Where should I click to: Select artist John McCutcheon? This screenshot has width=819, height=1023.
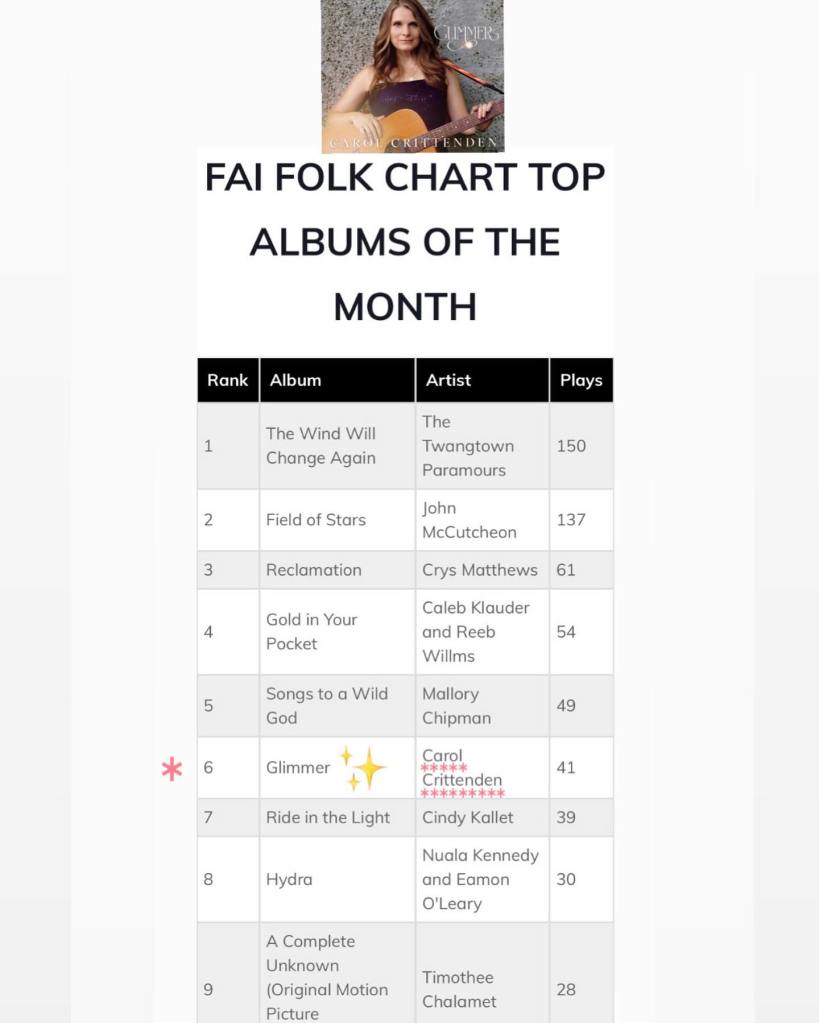click(x=469, y=520)
